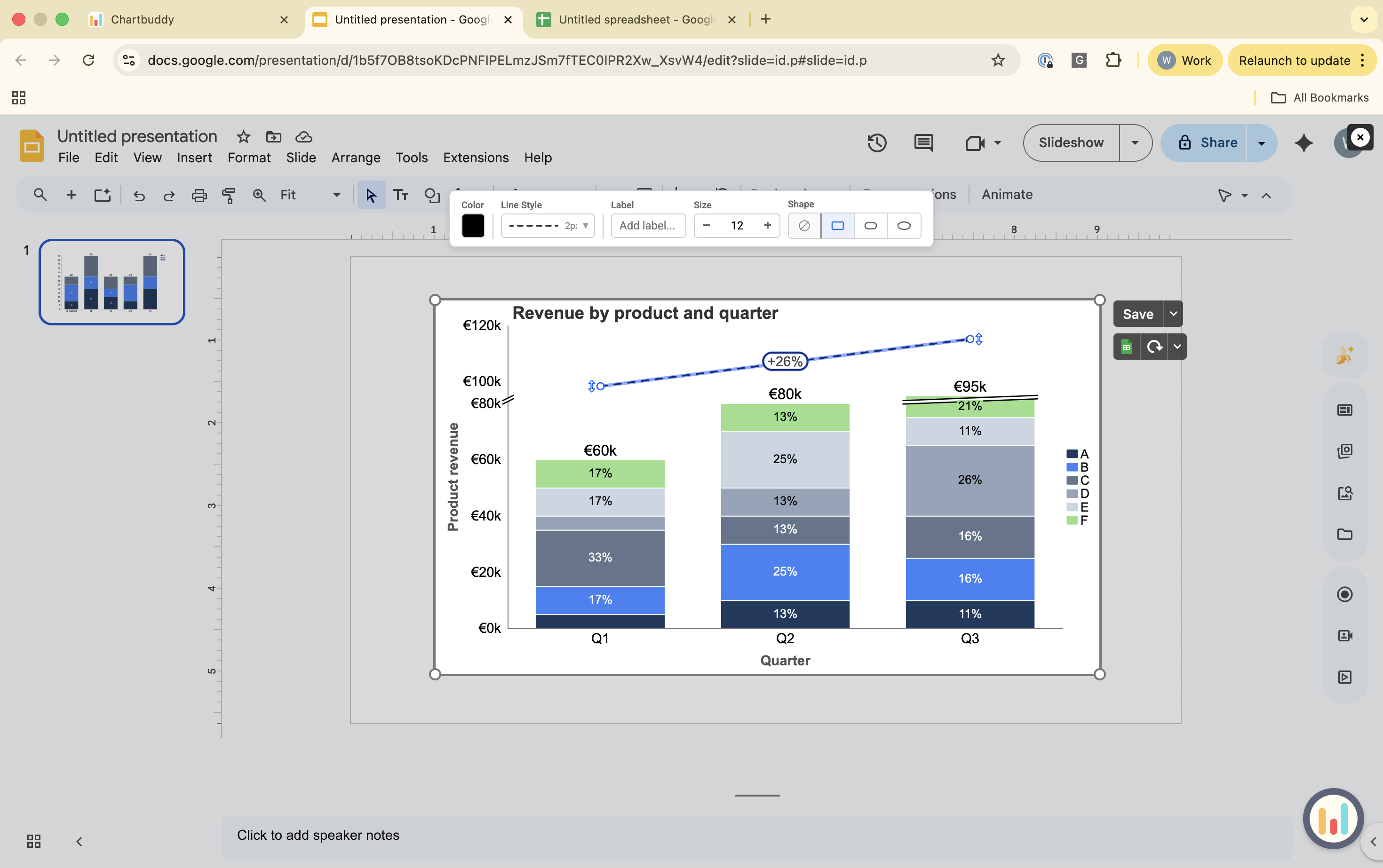
Task: Open the linked spreadsheet from the chart sidebar
Action: coord(1126,346)
